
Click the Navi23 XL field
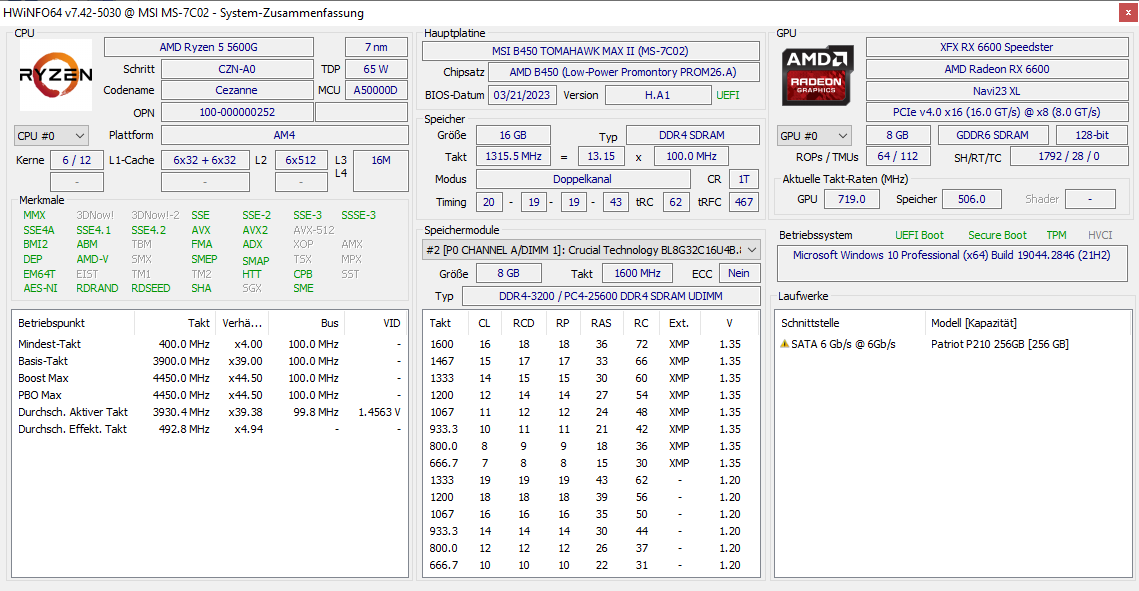(x=997, y=91)
